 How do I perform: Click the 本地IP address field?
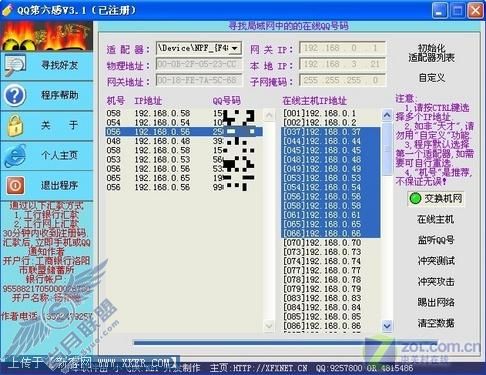tap(342, 64)
